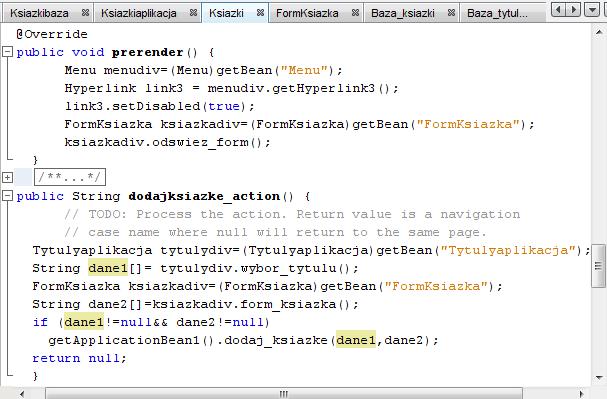Collapse the prerender method fold
Screen dimensions: 607x399
pyautogui.click(x=7, y=51)
